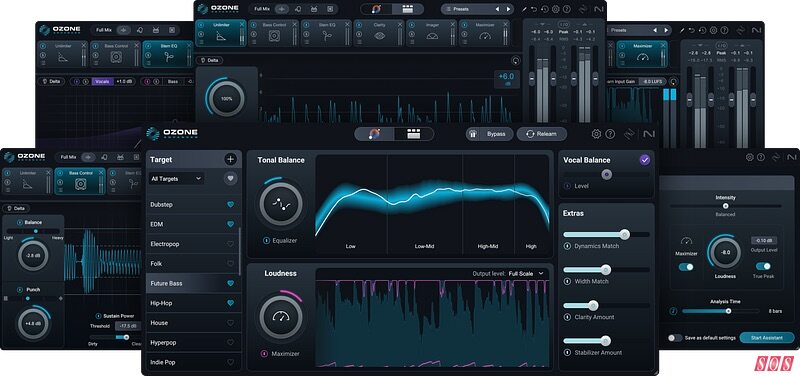Select the Unlimiter module in top window

(221, 33)
